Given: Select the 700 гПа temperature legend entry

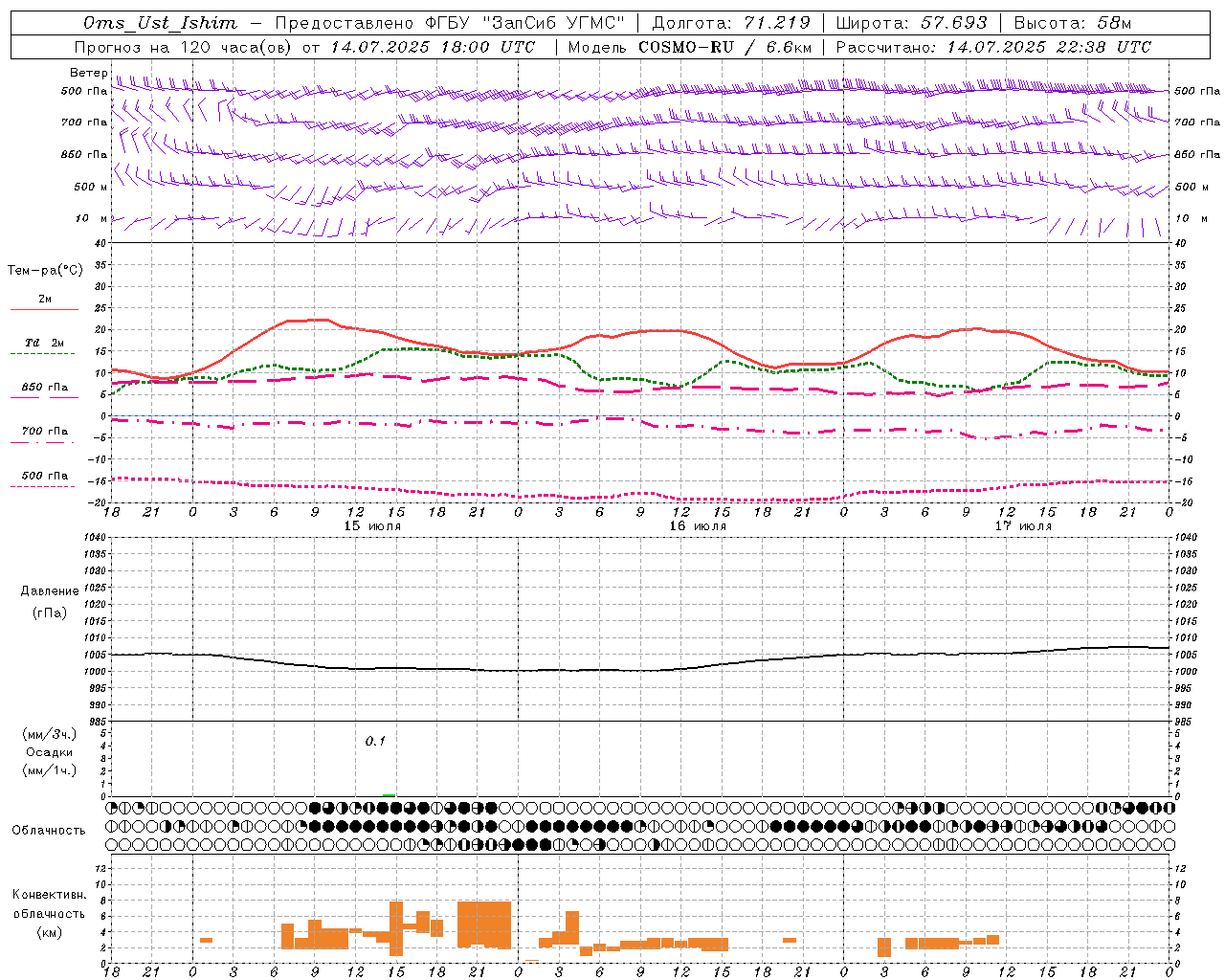Looking at the screenshot, I should pos(44,432).
